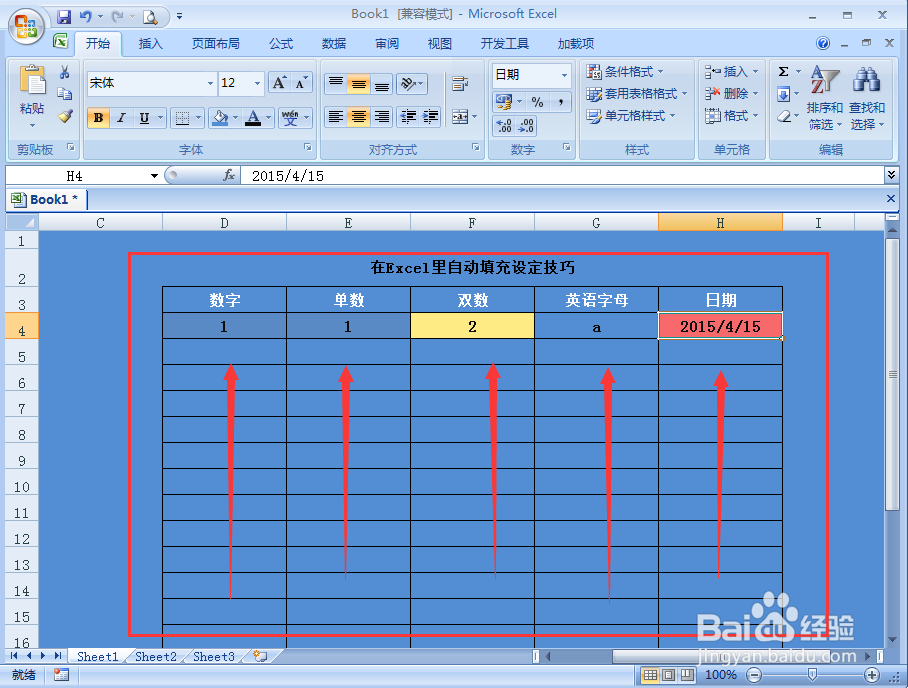Switch to 公式 ribbon tab
908x688 pixels.
click(x=281, y=43)
